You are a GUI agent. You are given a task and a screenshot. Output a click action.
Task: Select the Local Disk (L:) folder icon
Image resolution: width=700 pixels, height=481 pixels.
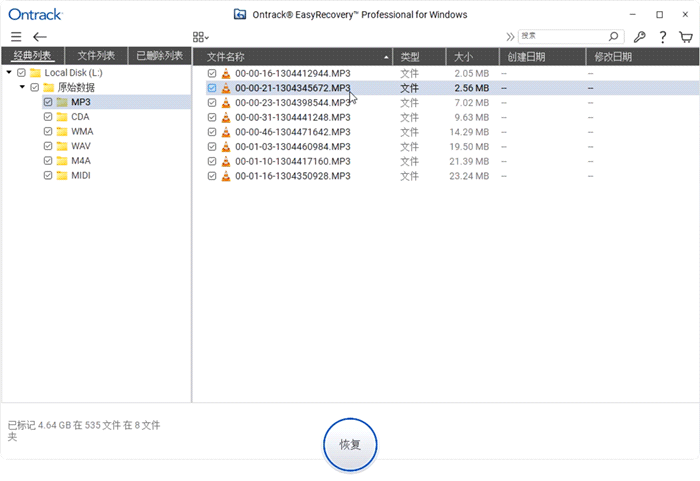click(x=35, y=72)
